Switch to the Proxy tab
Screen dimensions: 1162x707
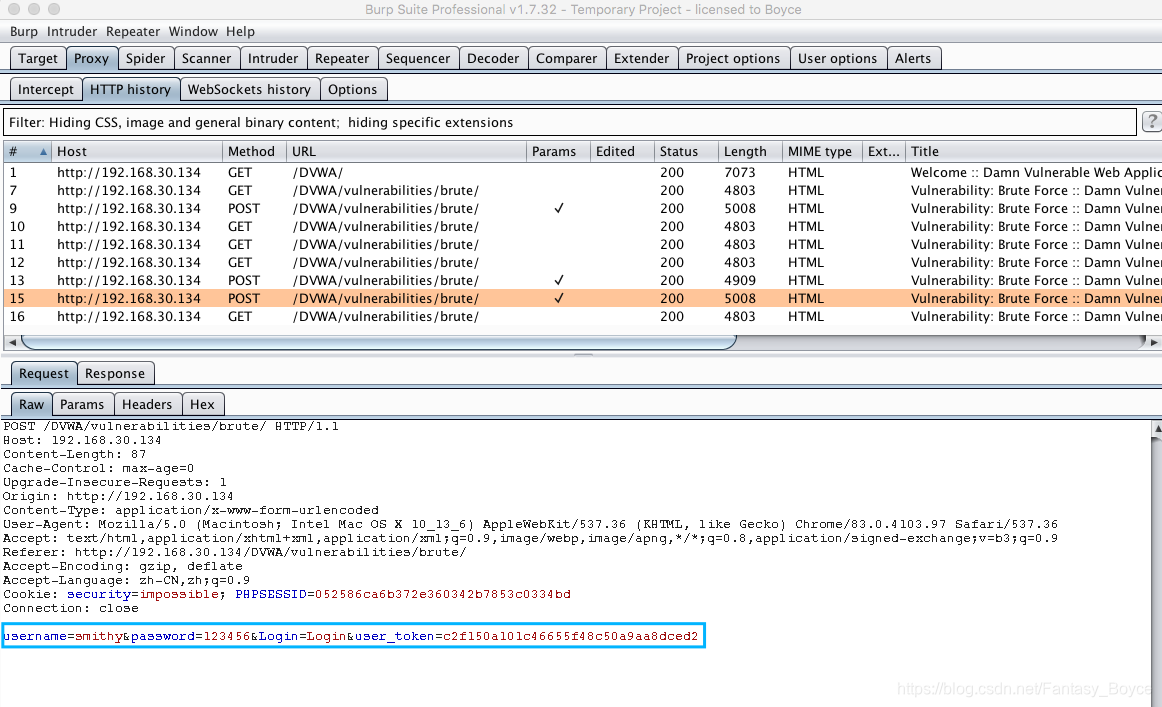(x=91, y=59)
